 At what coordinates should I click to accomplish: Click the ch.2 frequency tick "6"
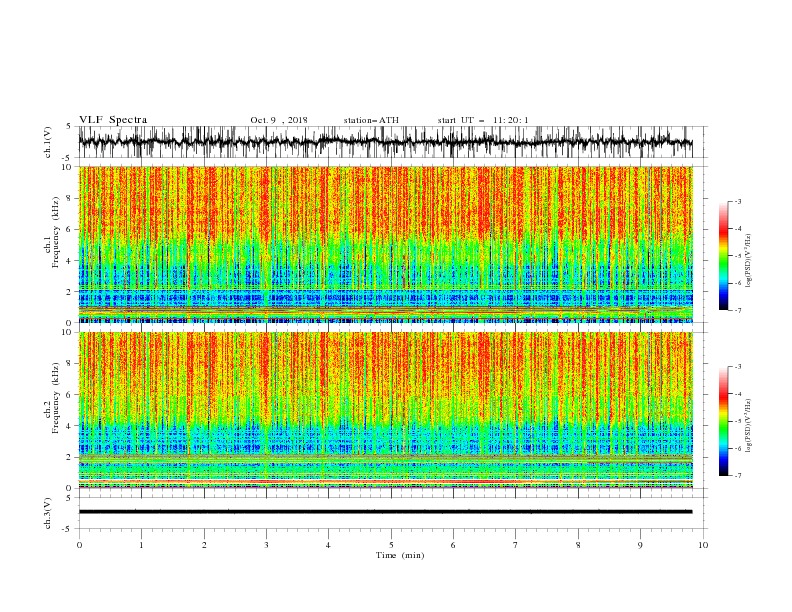click(70, 395)
